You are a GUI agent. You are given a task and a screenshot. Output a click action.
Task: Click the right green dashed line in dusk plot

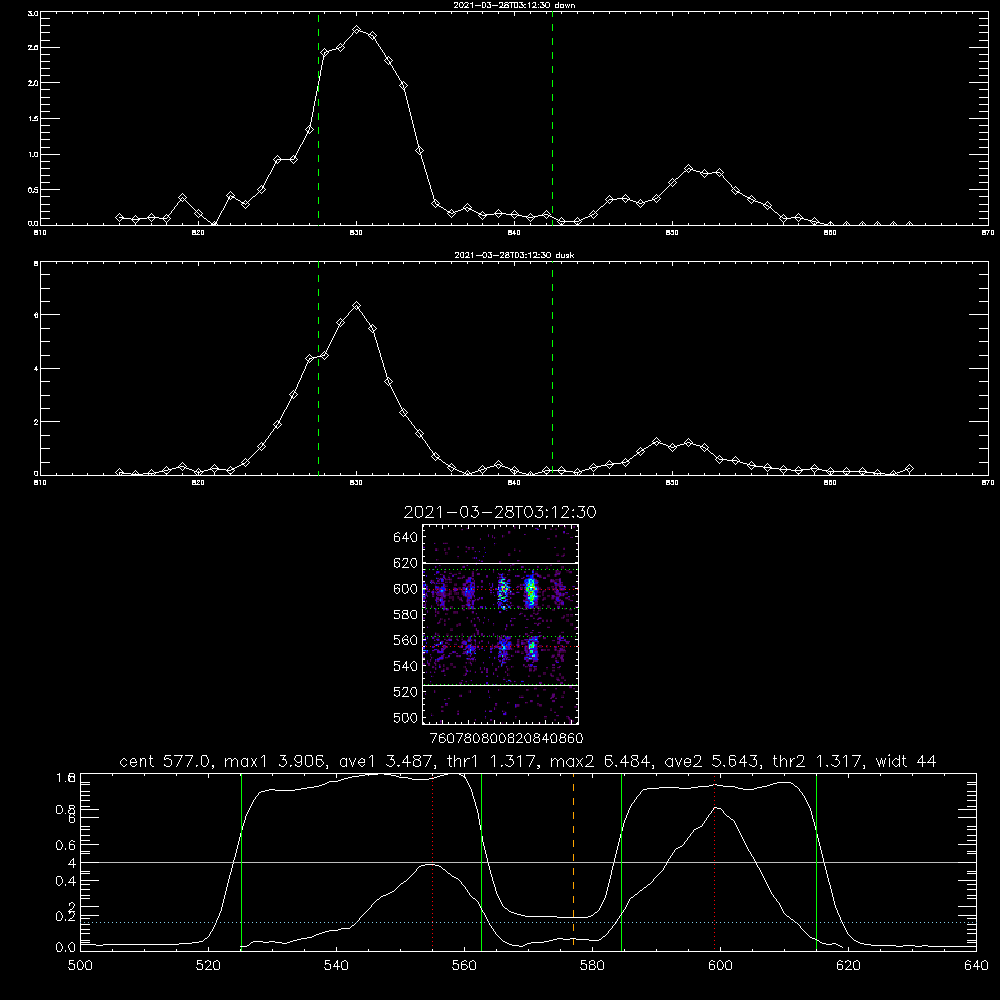click(x=552, y=368)
